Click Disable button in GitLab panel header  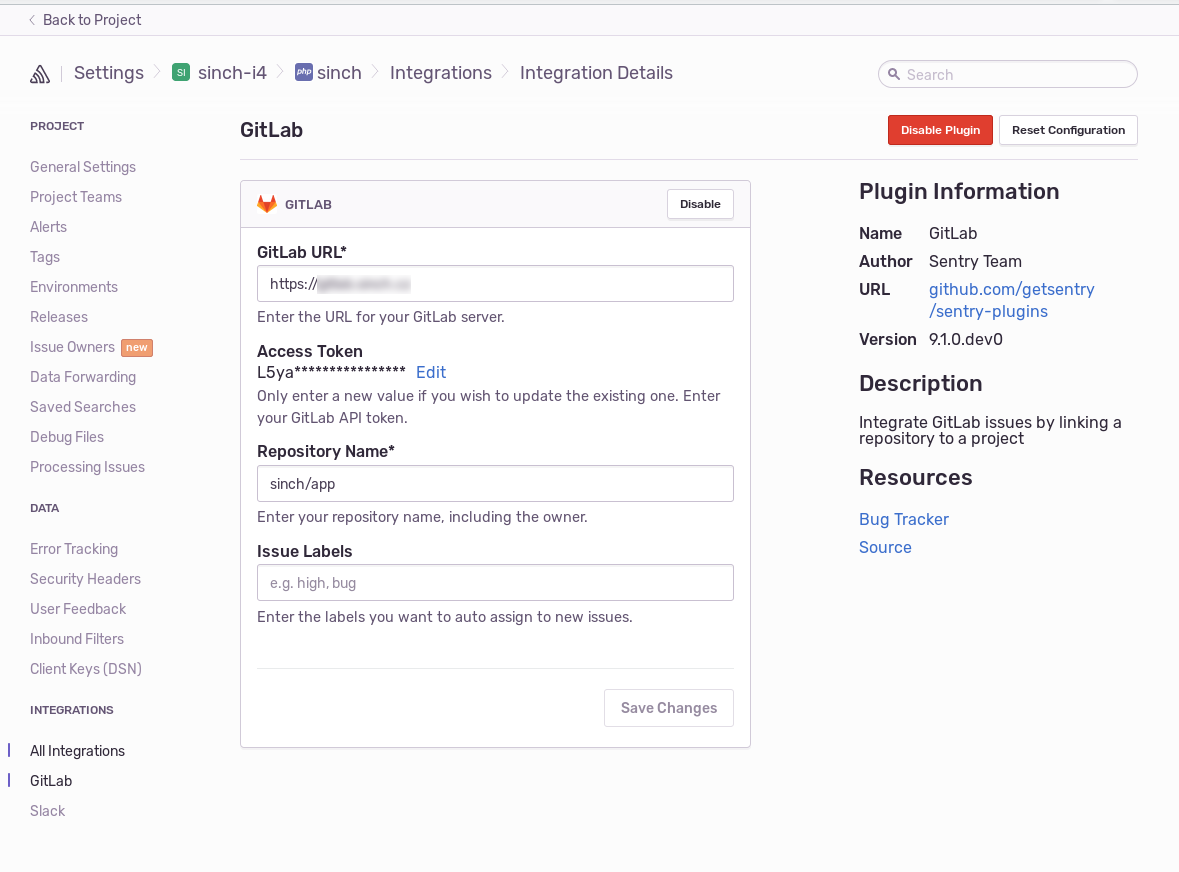click(700, 204)
